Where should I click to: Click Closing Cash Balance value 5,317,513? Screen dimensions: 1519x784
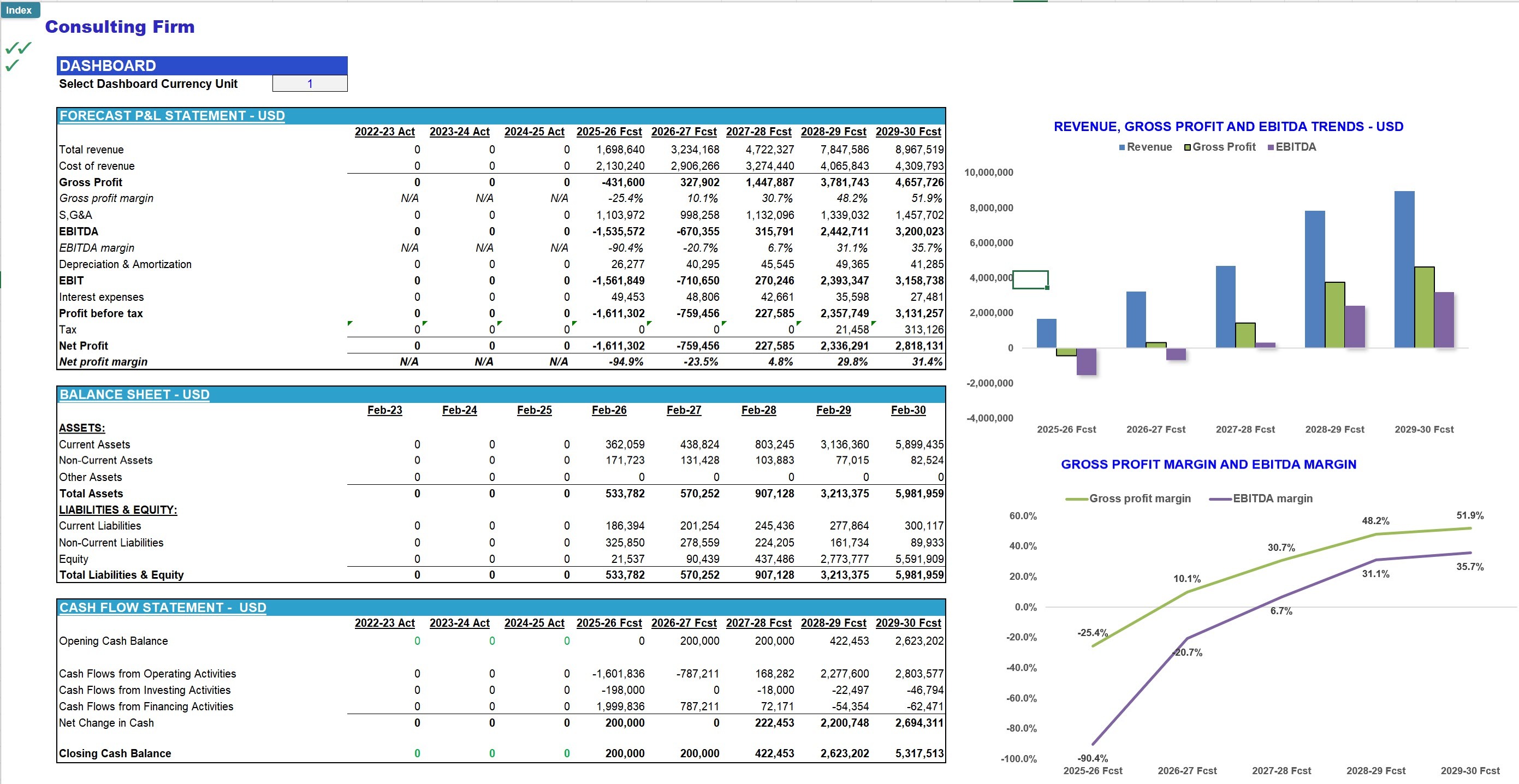coord(919,753)
